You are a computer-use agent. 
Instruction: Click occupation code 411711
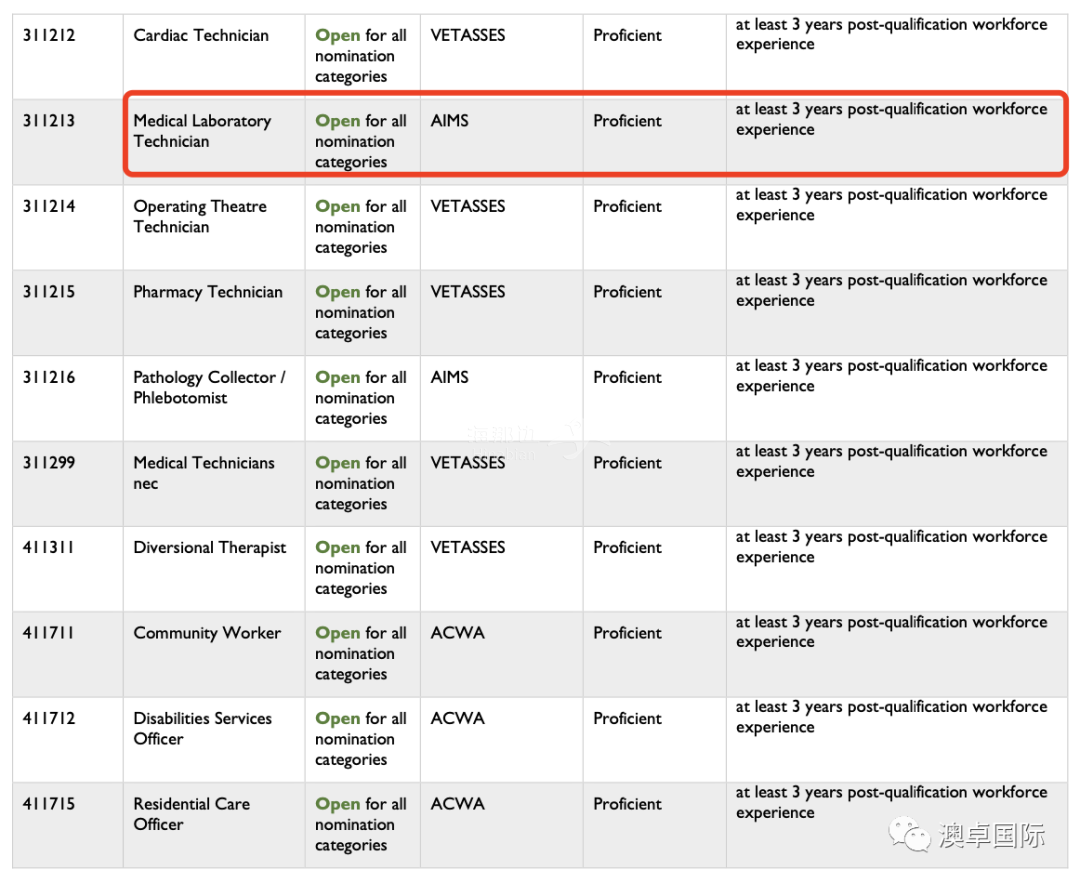click(x=49, y=633)
